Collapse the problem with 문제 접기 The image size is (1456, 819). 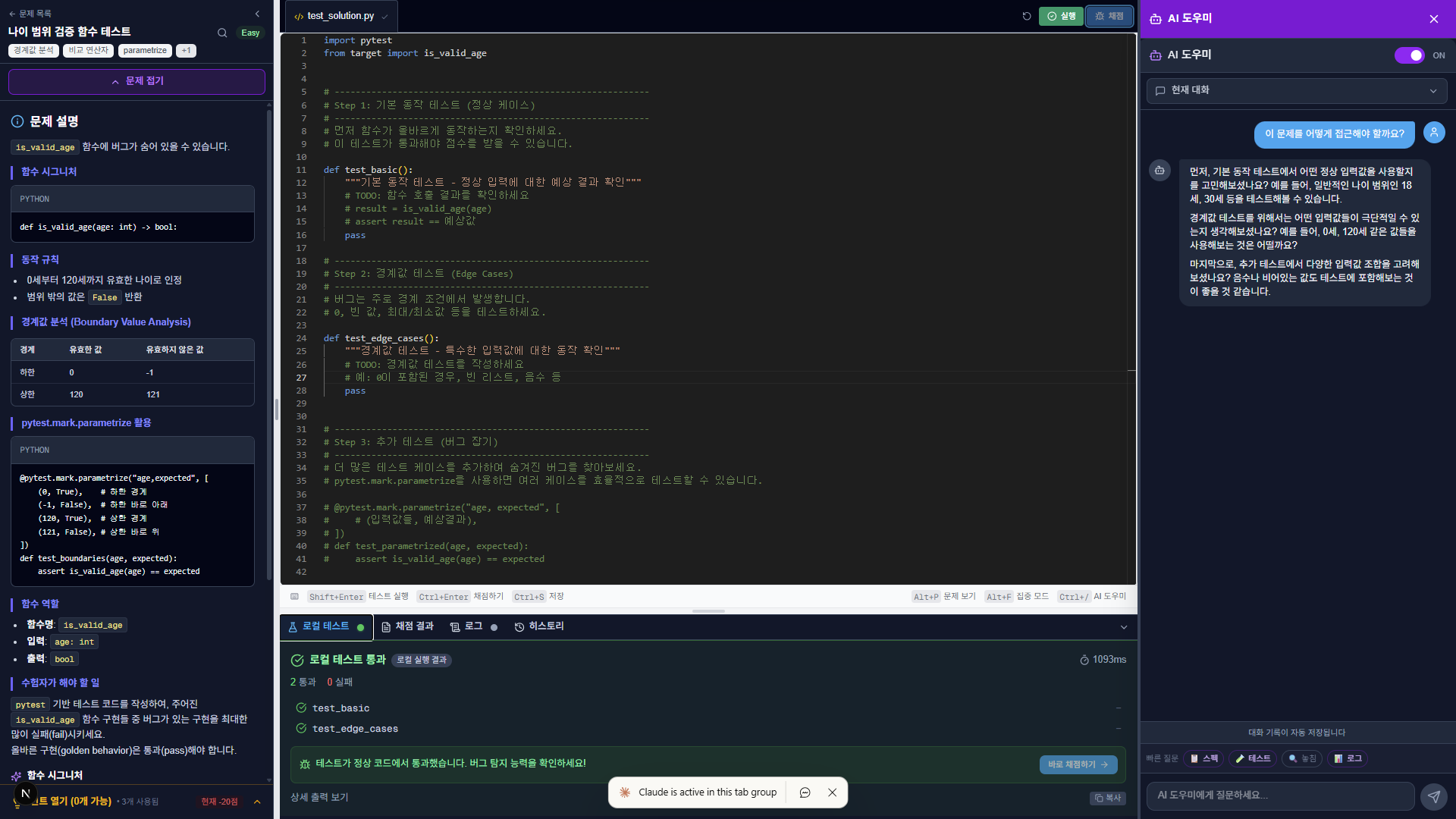[x=136, y=81]
